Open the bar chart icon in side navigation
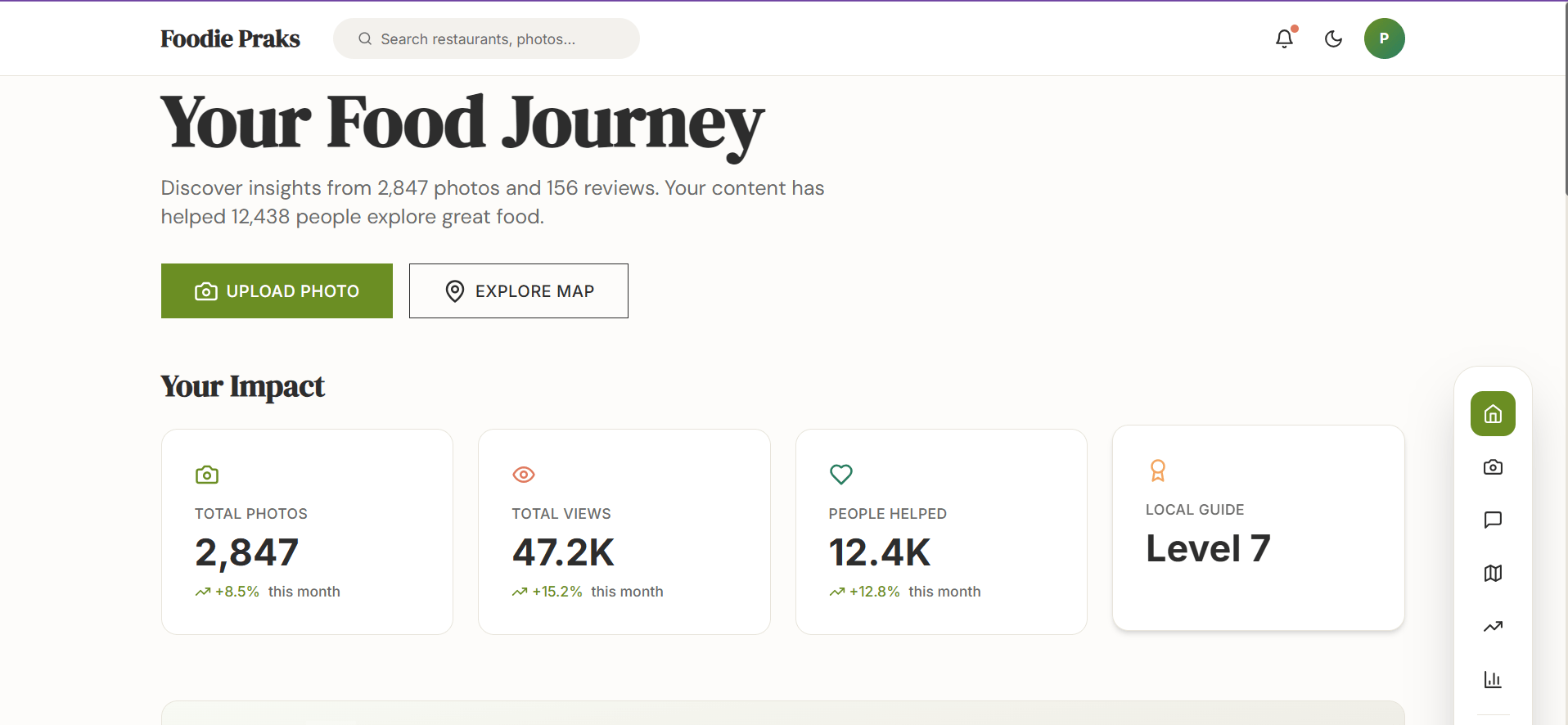The width and height of the screenshot is (1568, 725). click(1493, 680)
